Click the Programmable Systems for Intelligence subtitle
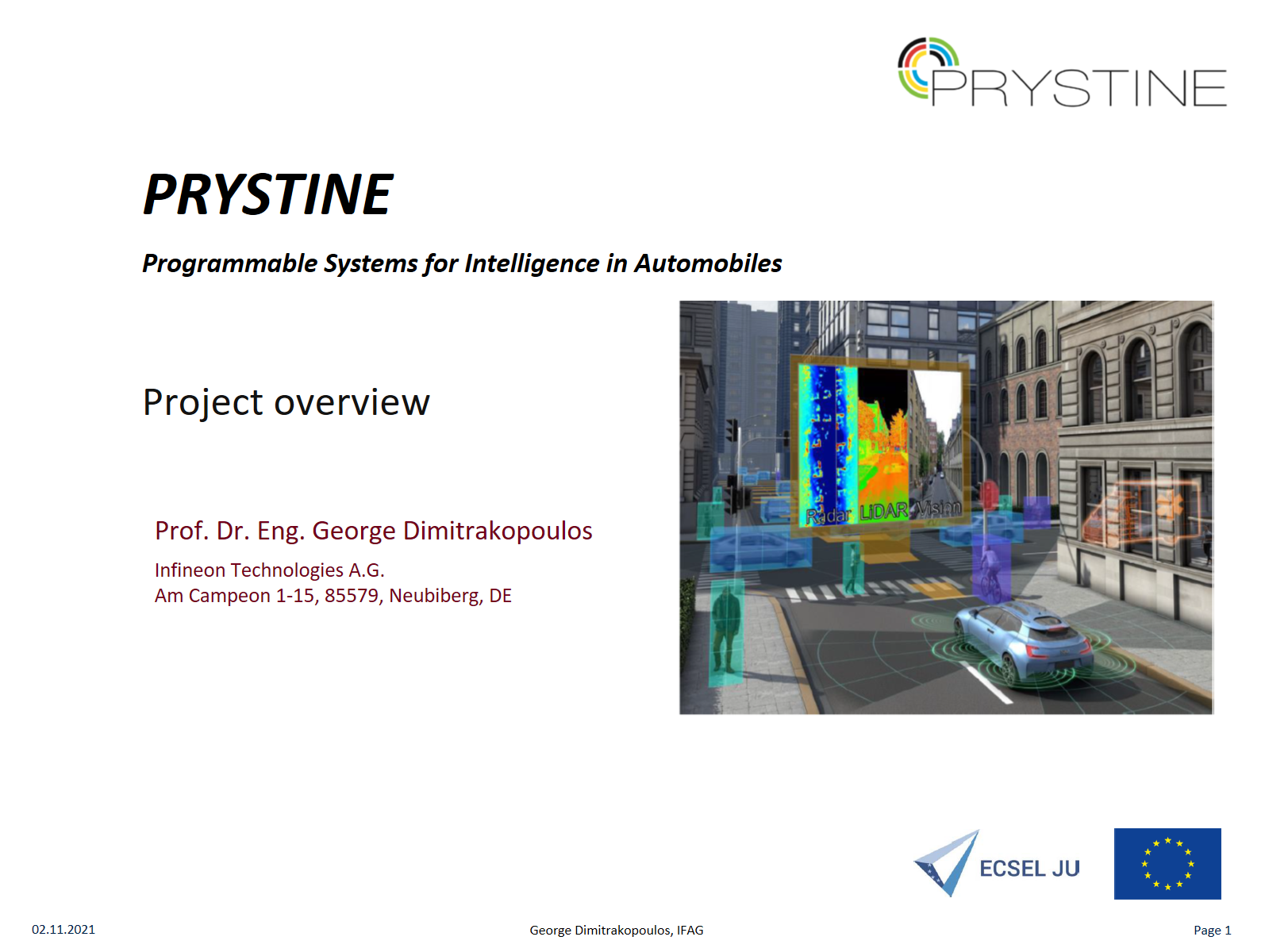 tap(462, 263)
